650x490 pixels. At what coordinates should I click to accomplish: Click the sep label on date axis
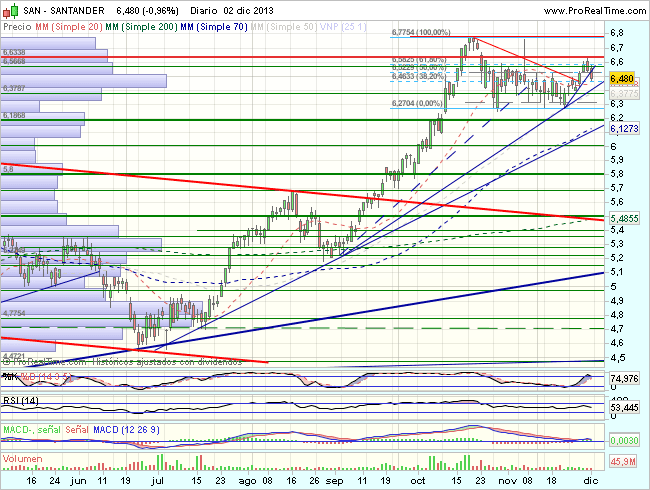(335, 481)
